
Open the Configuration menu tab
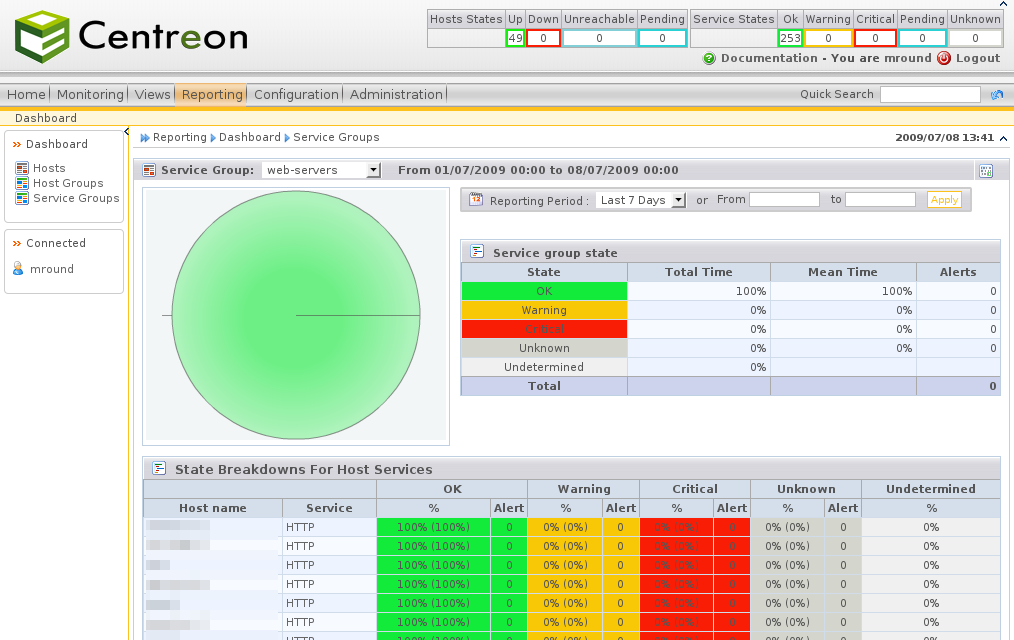click(x=296, y=94)
